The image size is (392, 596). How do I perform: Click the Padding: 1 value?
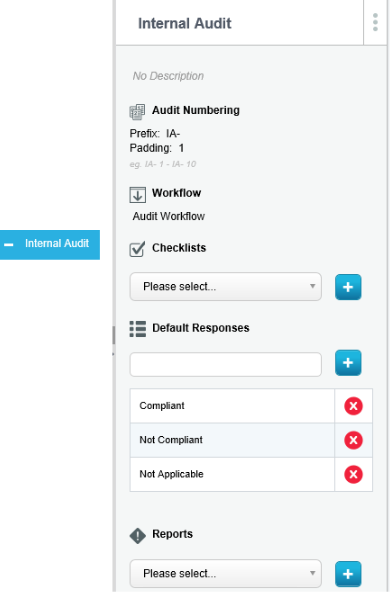click(157, 148)
